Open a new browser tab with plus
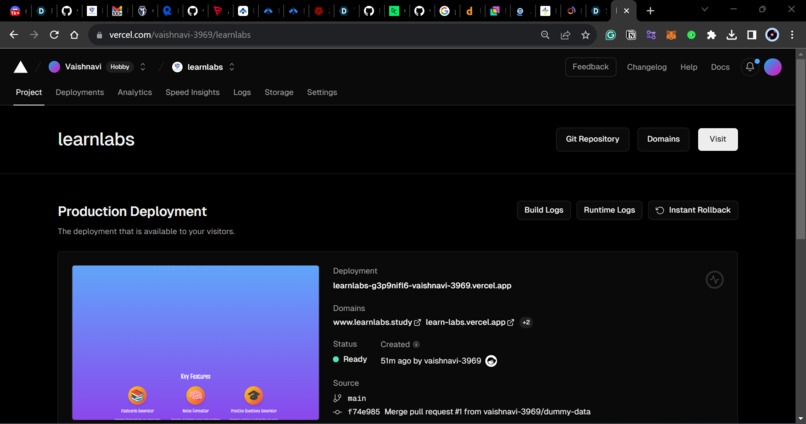The height and width of the screenshot is (424, 806). click(x=650, y=10)
